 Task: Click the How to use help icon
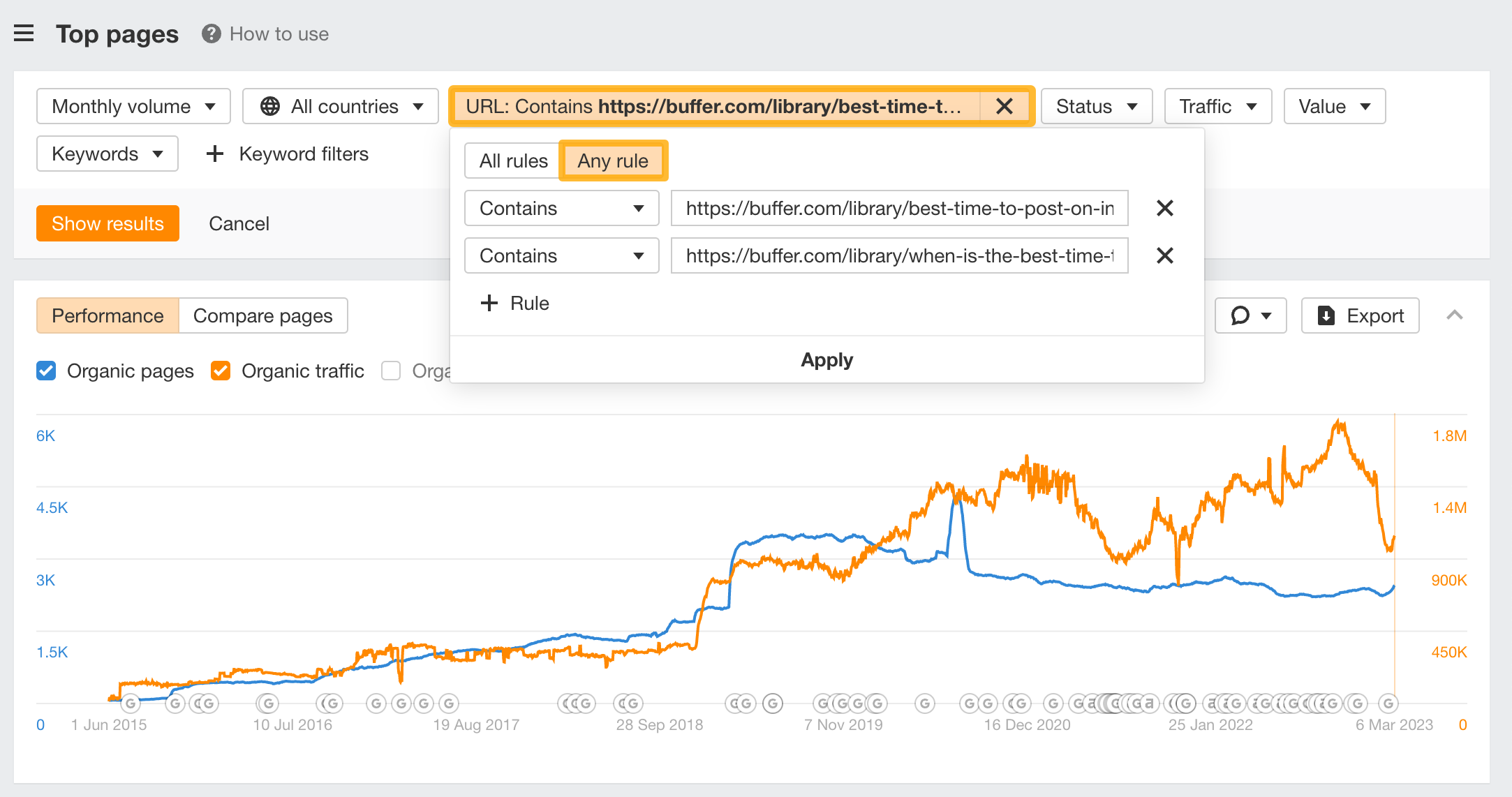(x=211, y=33)
